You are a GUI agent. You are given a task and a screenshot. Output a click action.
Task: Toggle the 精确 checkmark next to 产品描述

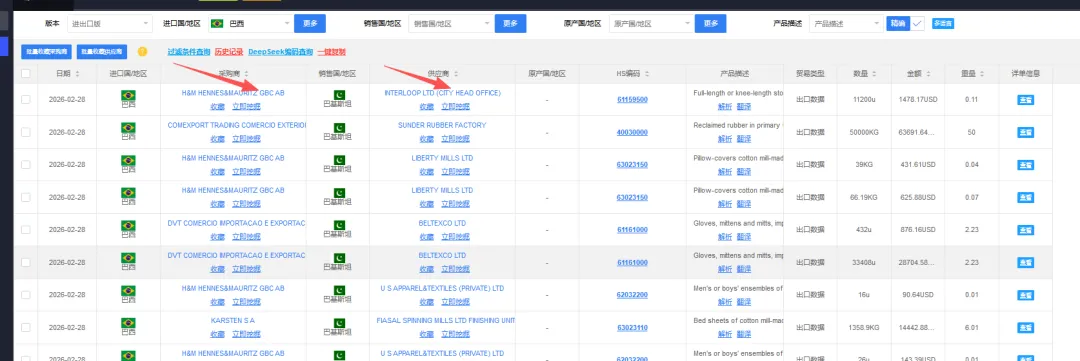917,23
